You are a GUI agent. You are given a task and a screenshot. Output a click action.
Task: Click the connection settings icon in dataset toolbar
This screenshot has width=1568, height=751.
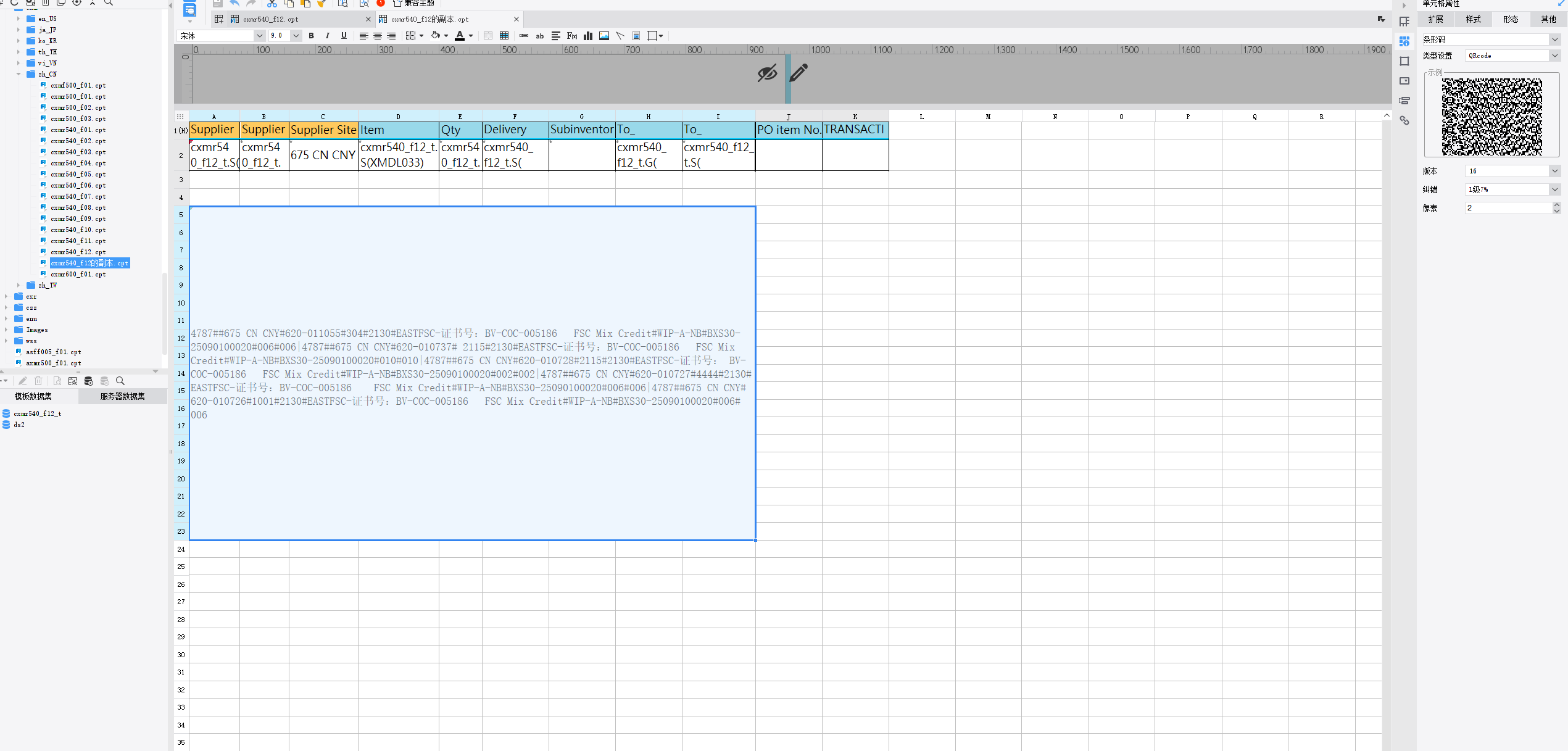click(73, 381)
